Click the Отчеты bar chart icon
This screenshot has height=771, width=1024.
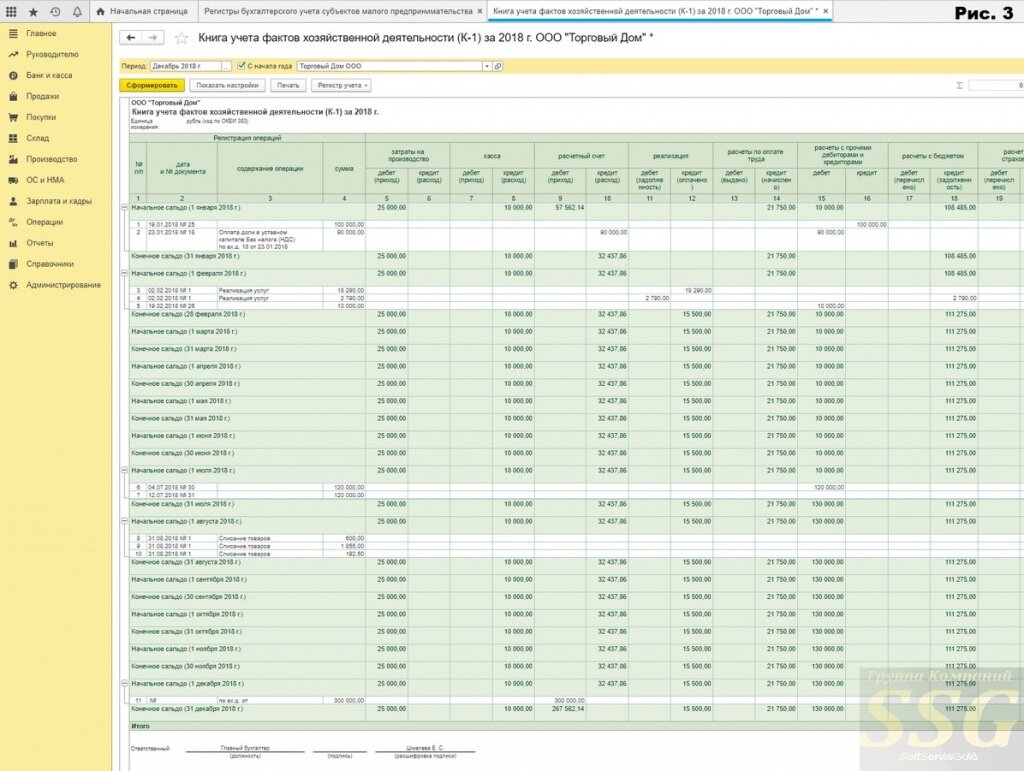(13, 243)
